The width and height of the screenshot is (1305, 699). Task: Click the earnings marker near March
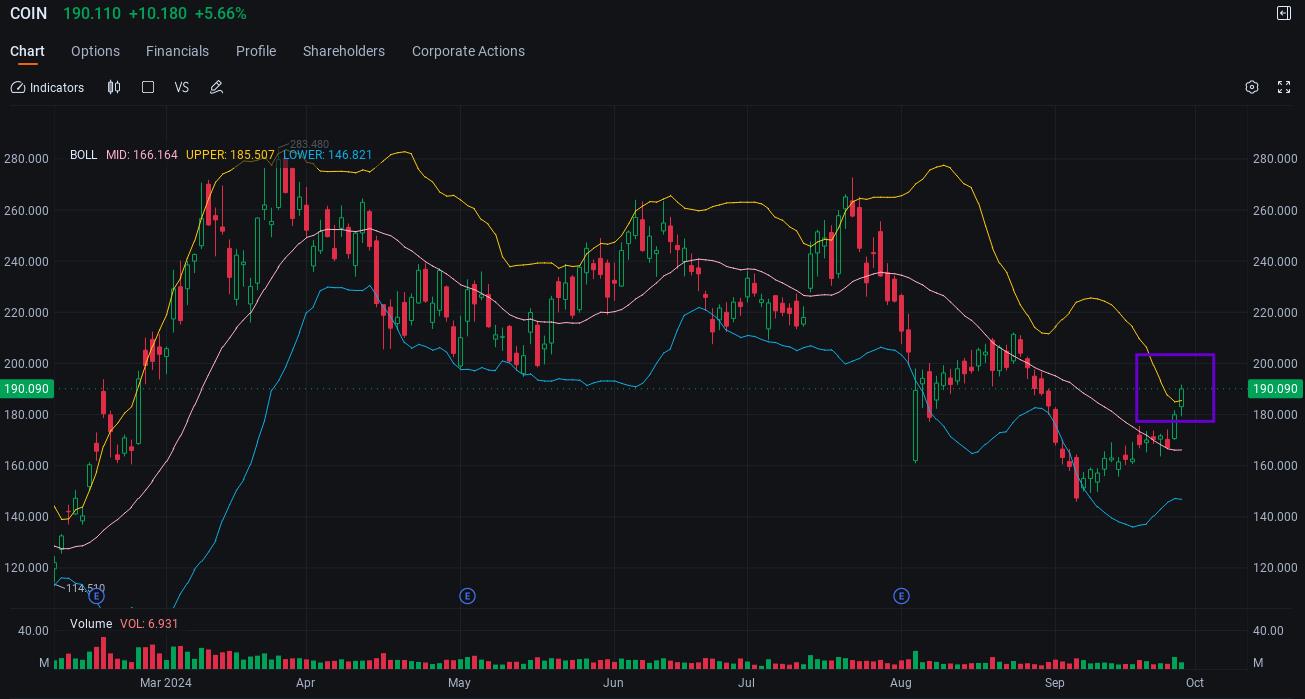[96, 596]
